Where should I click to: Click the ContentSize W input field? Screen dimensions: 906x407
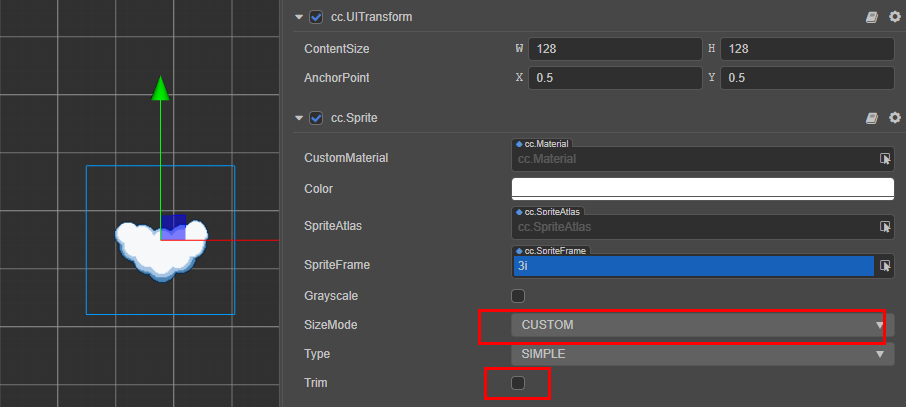tap(615, 49)
